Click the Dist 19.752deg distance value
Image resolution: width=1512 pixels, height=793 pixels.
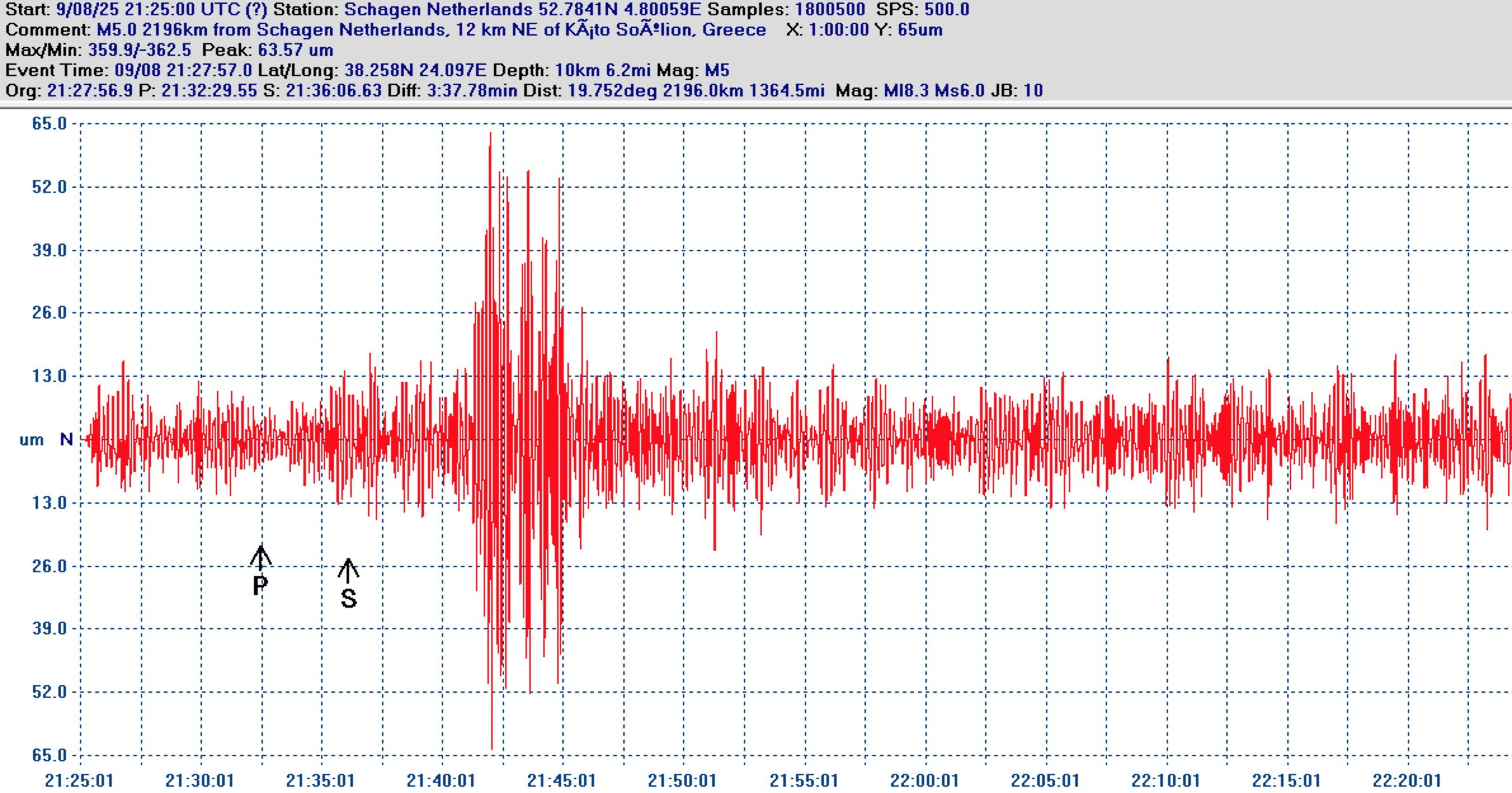point(612,91)
